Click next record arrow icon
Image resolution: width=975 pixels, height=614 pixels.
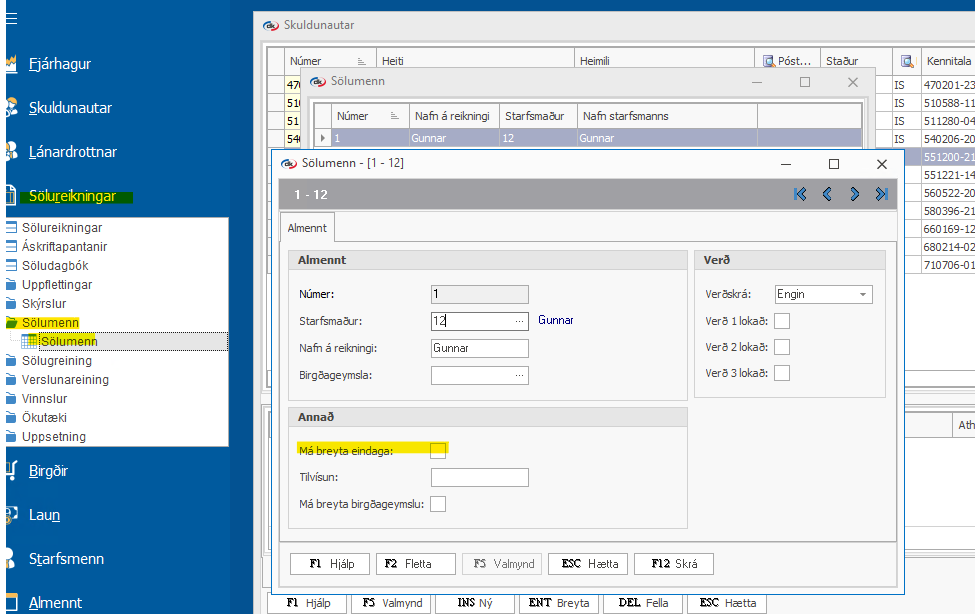854,194
